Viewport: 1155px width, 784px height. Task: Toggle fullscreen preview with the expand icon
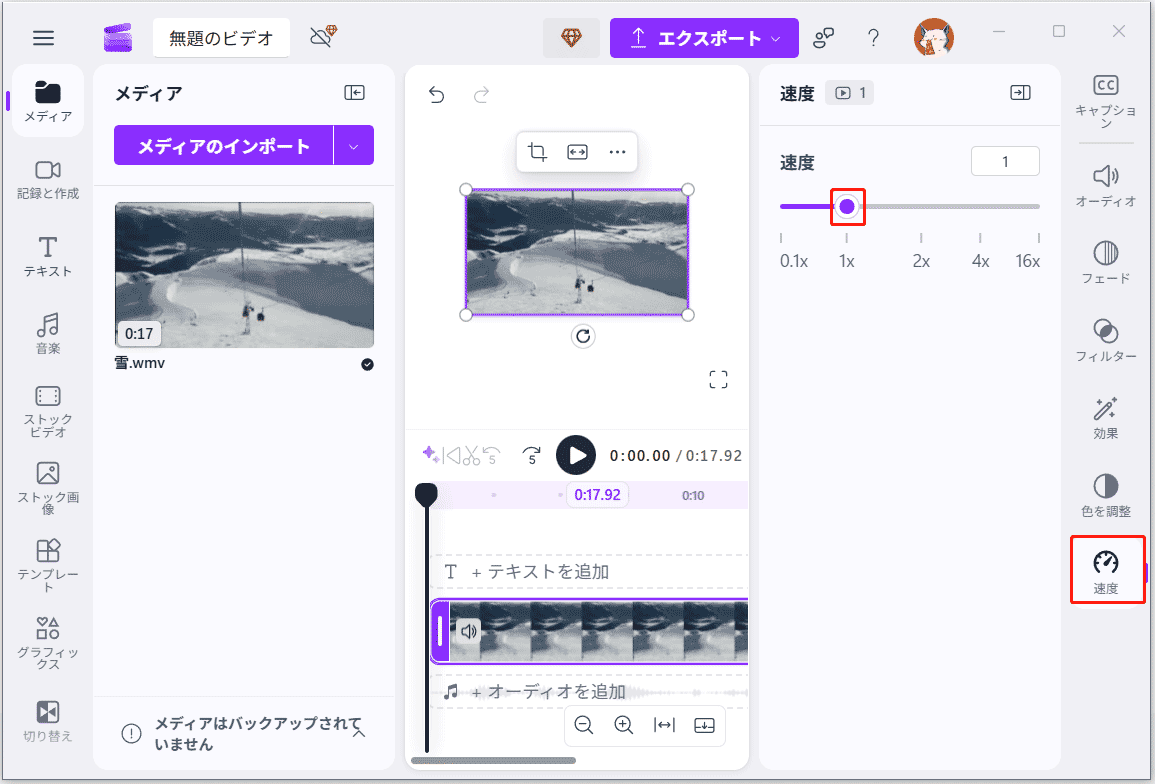[718, 379]
